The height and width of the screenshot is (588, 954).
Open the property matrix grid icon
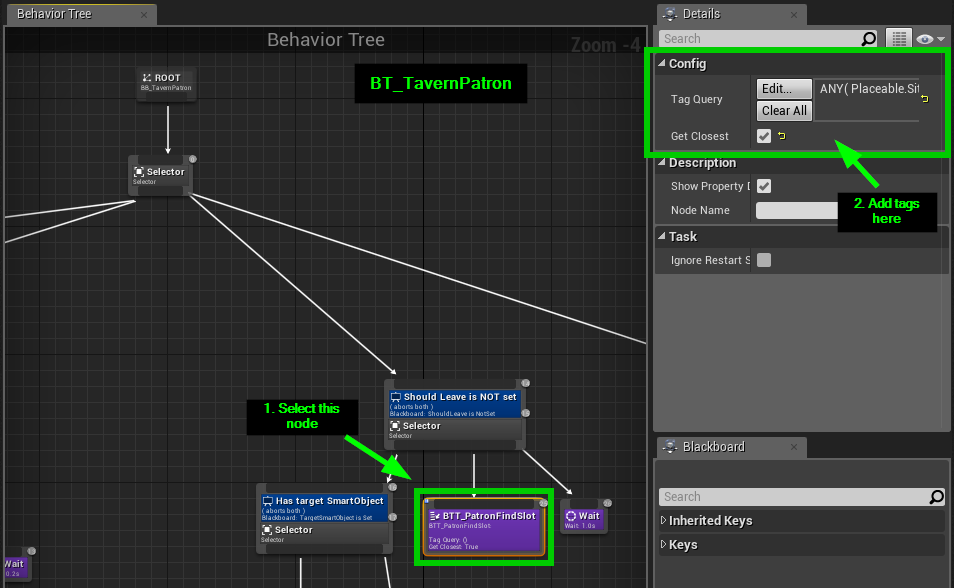click(899, 39)
